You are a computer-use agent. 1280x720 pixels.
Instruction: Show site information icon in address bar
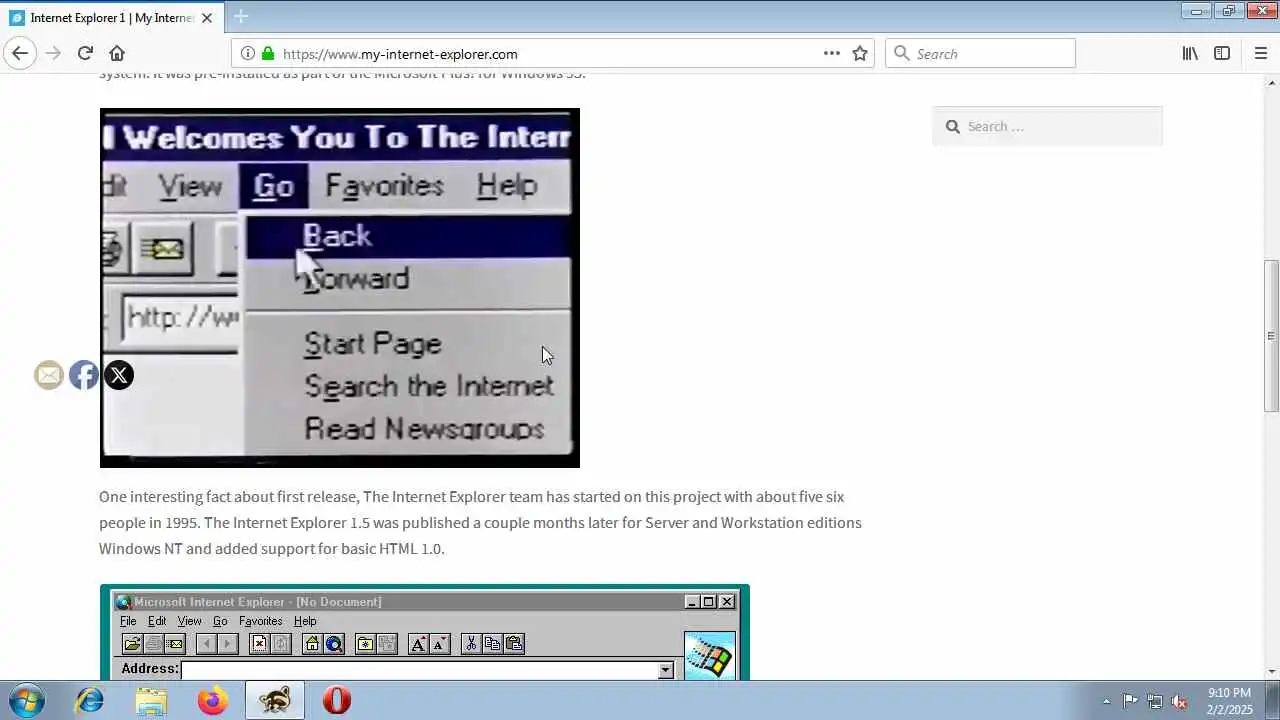pyautogui.click(x=248, y=54)
